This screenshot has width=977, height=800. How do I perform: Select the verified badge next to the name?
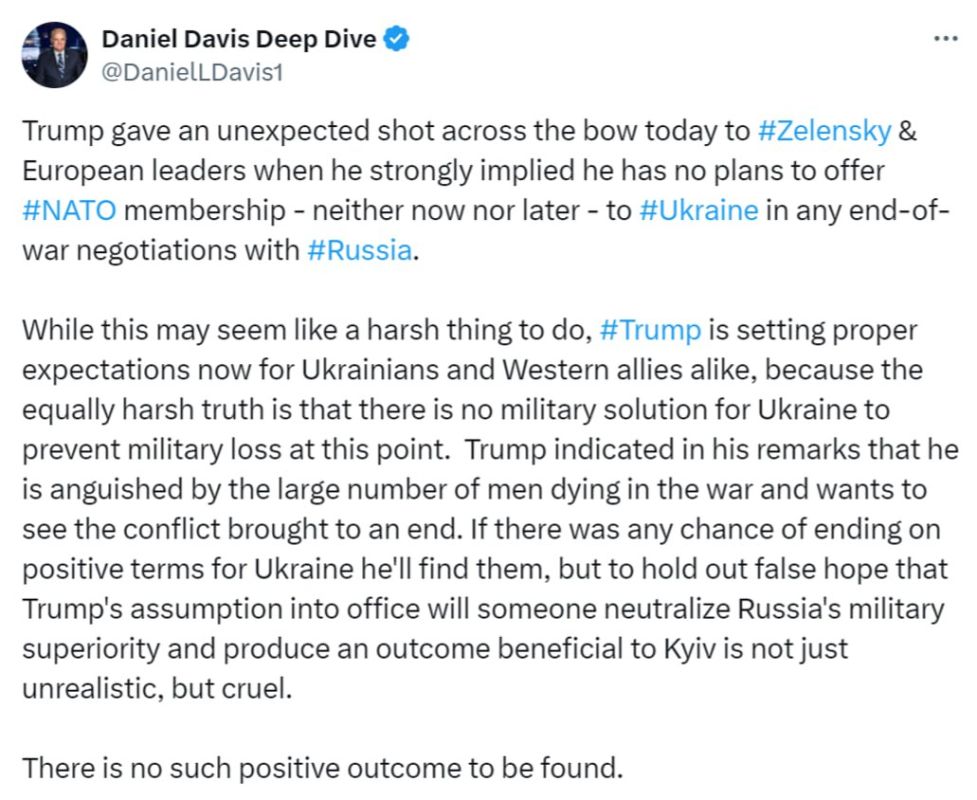(x=396, y=36)
